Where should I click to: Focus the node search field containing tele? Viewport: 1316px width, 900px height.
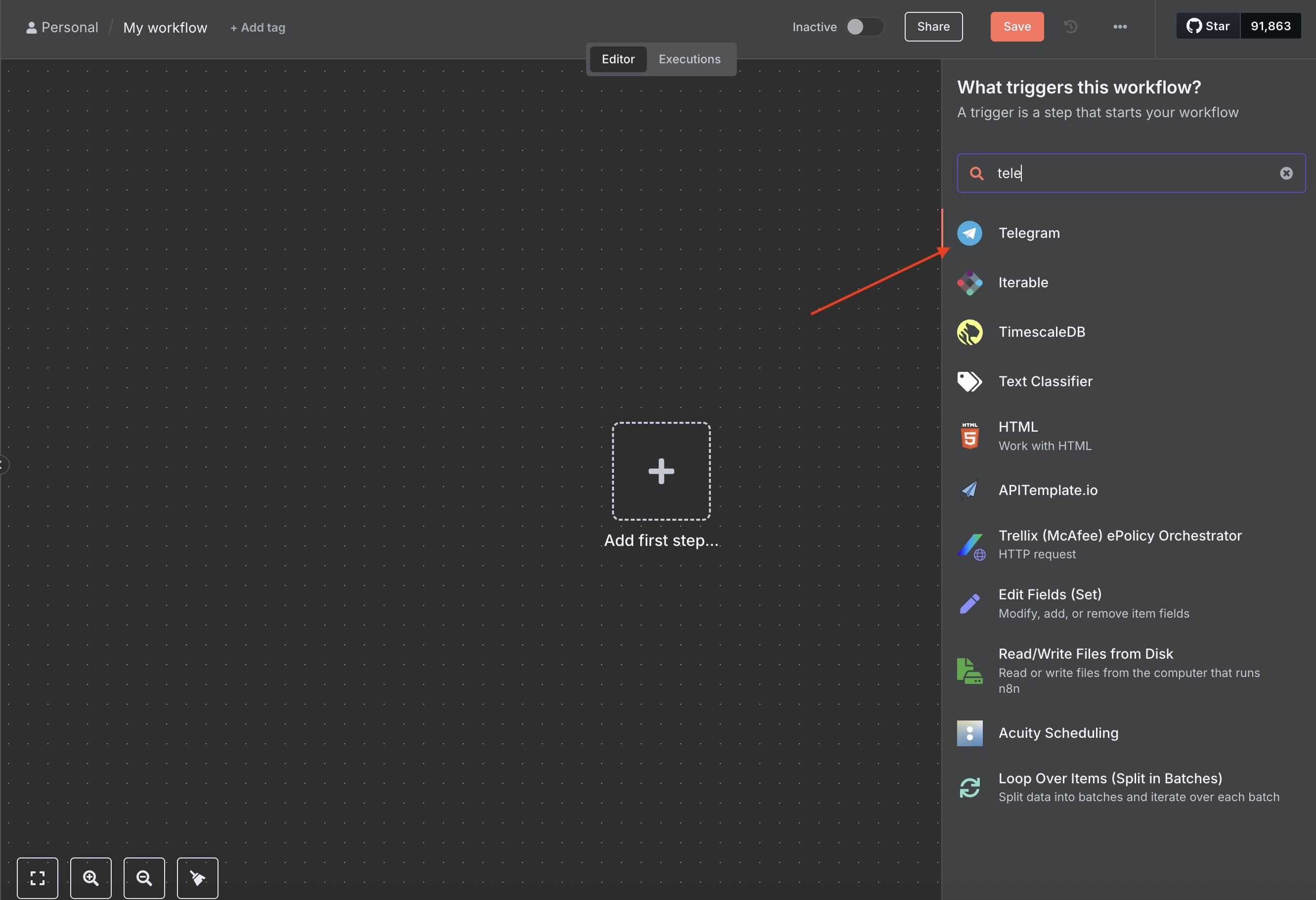(x=1131, y=173)
